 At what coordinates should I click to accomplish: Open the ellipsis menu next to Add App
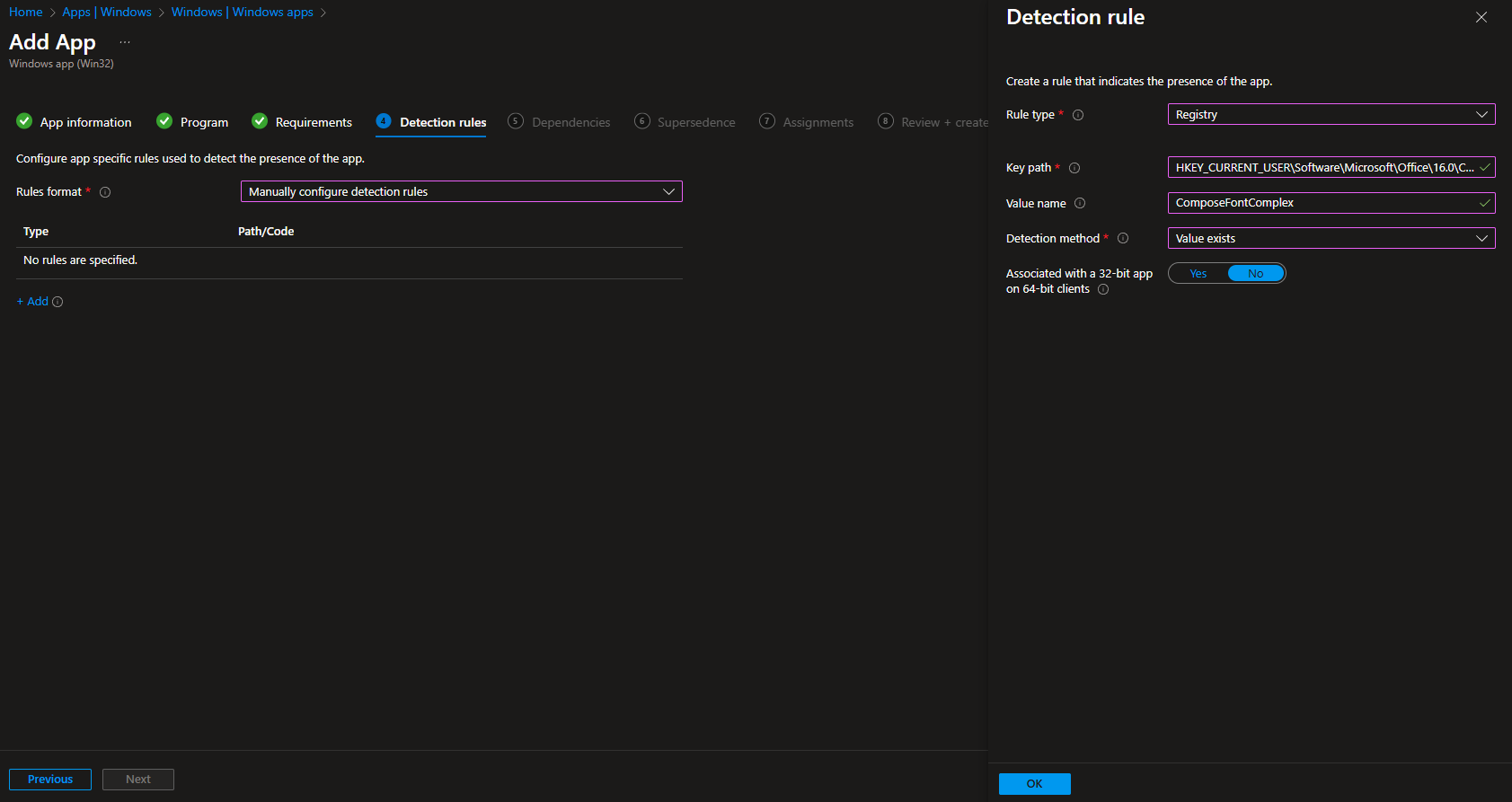click(x=125, y=42)
